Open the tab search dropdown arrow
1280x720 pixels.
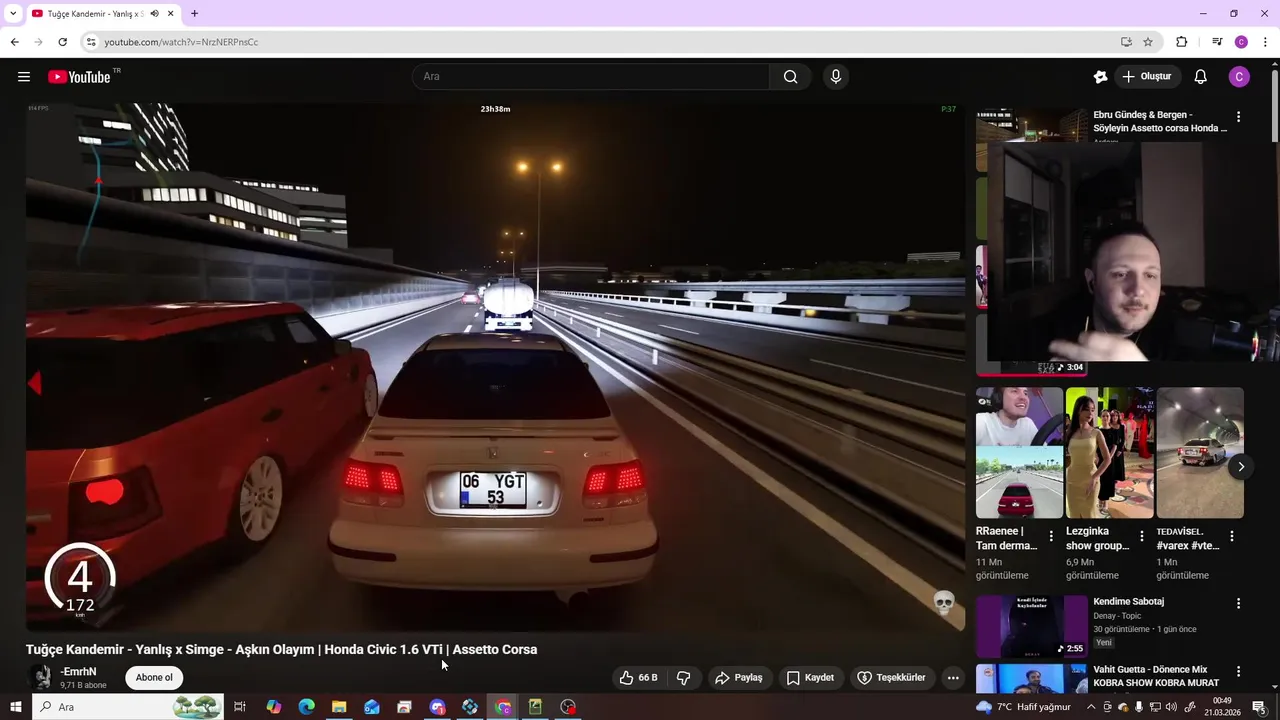coord(13,13)
